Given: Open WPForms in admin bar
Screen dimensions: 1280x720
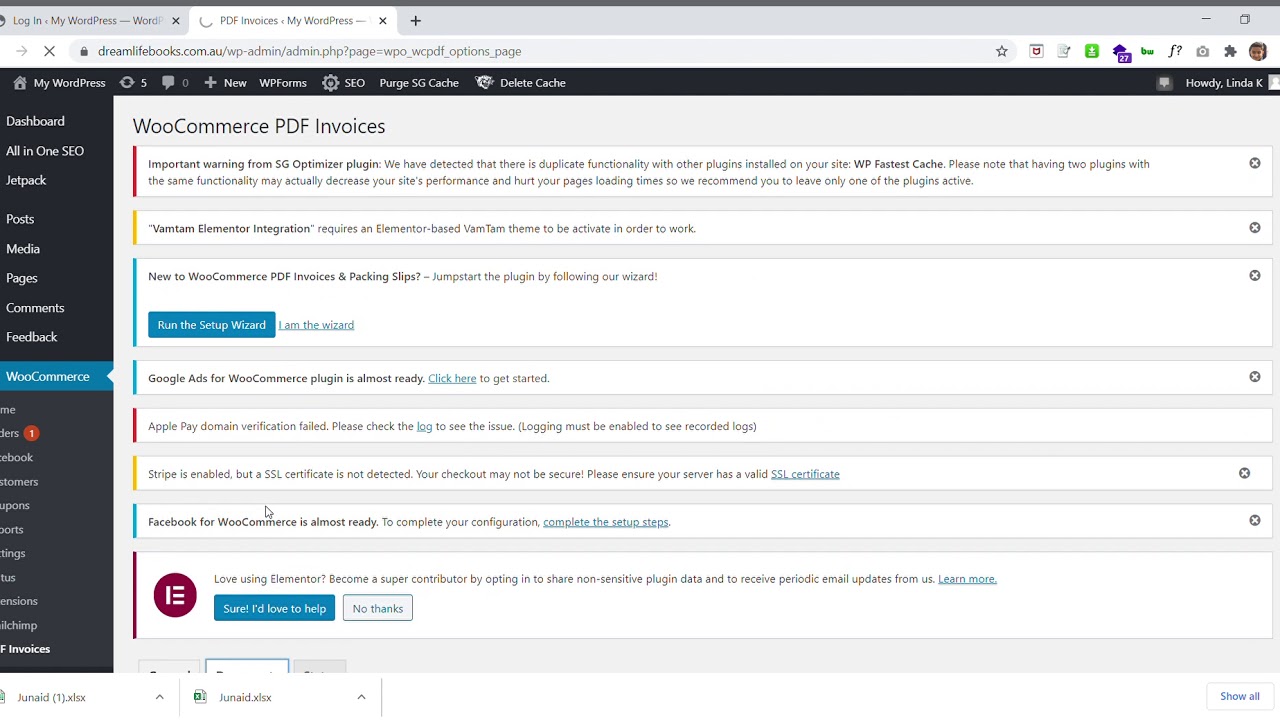Looking at the screenshot, I should (x=283, y=83).
